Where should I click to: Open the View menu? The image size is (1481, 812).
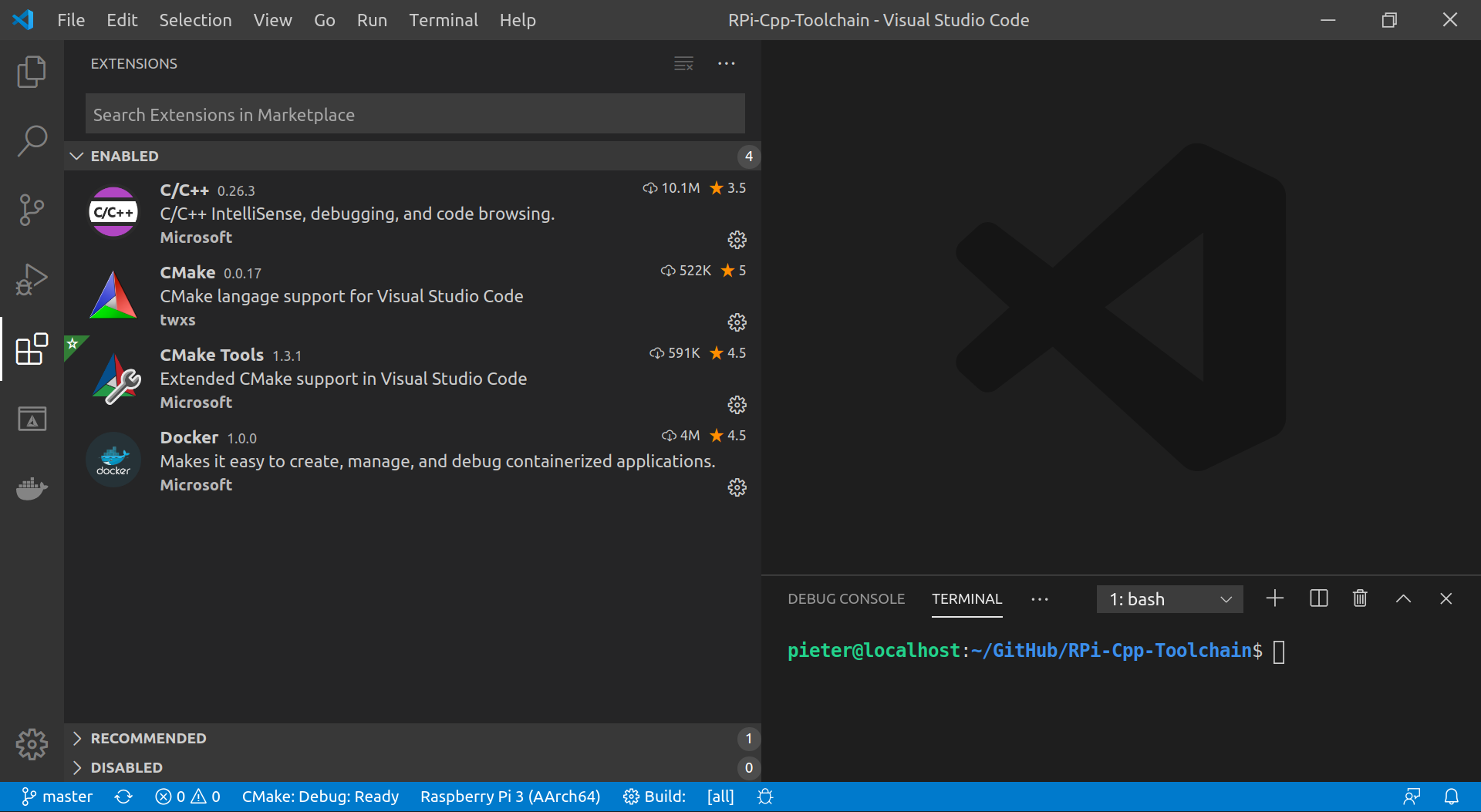point(272,20)
